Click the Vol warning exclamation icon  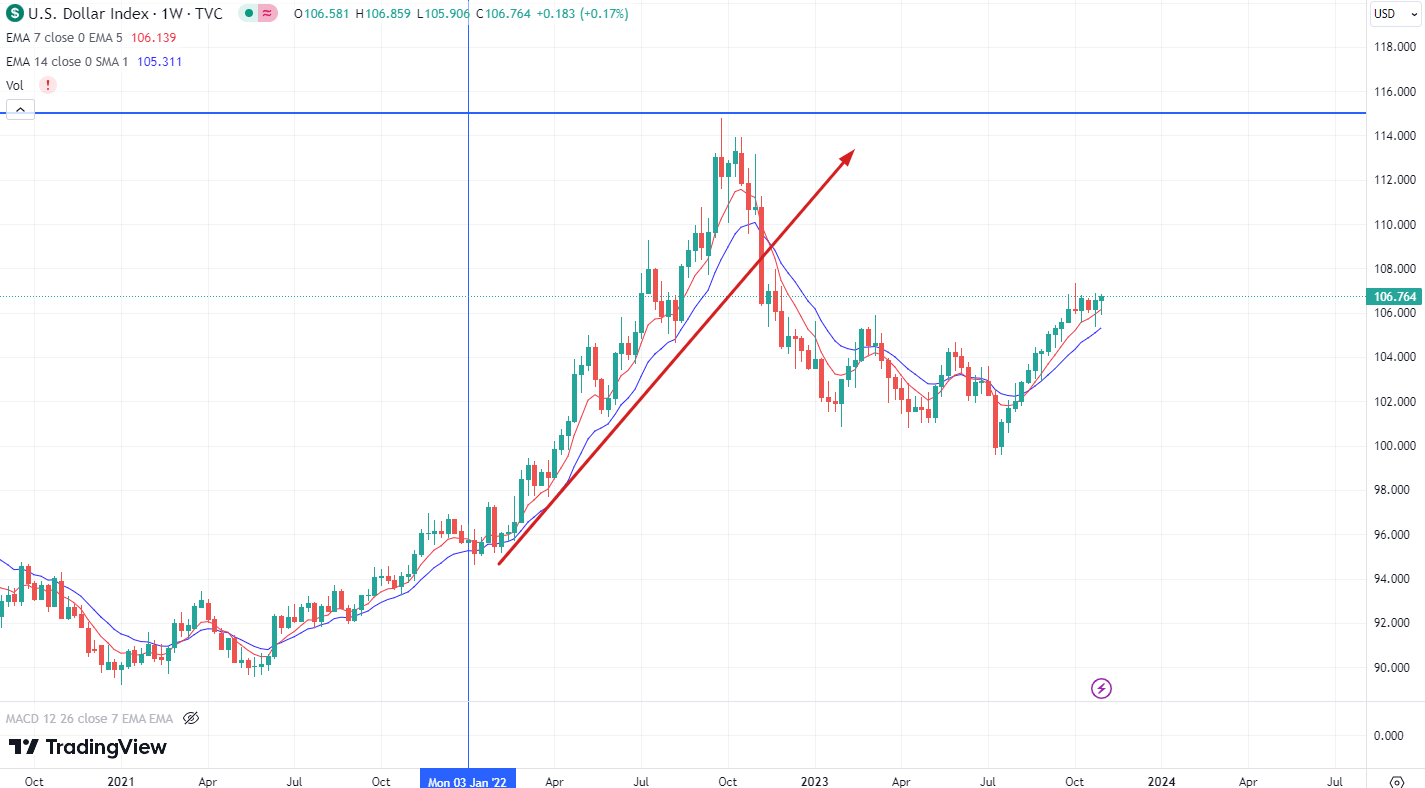[x=48, y=85]
